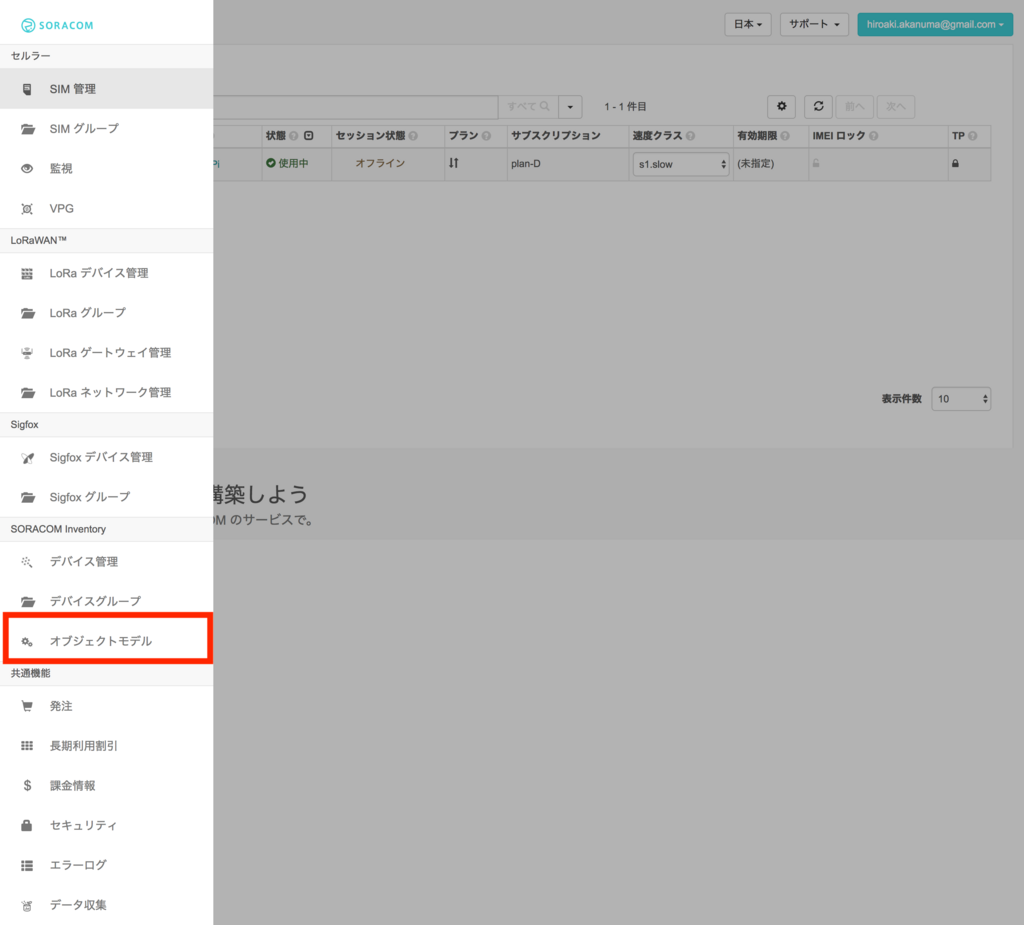Click Sigfox デバイス管理 icon
Screen dimensions: 1024x925
(x=27, y=457)
